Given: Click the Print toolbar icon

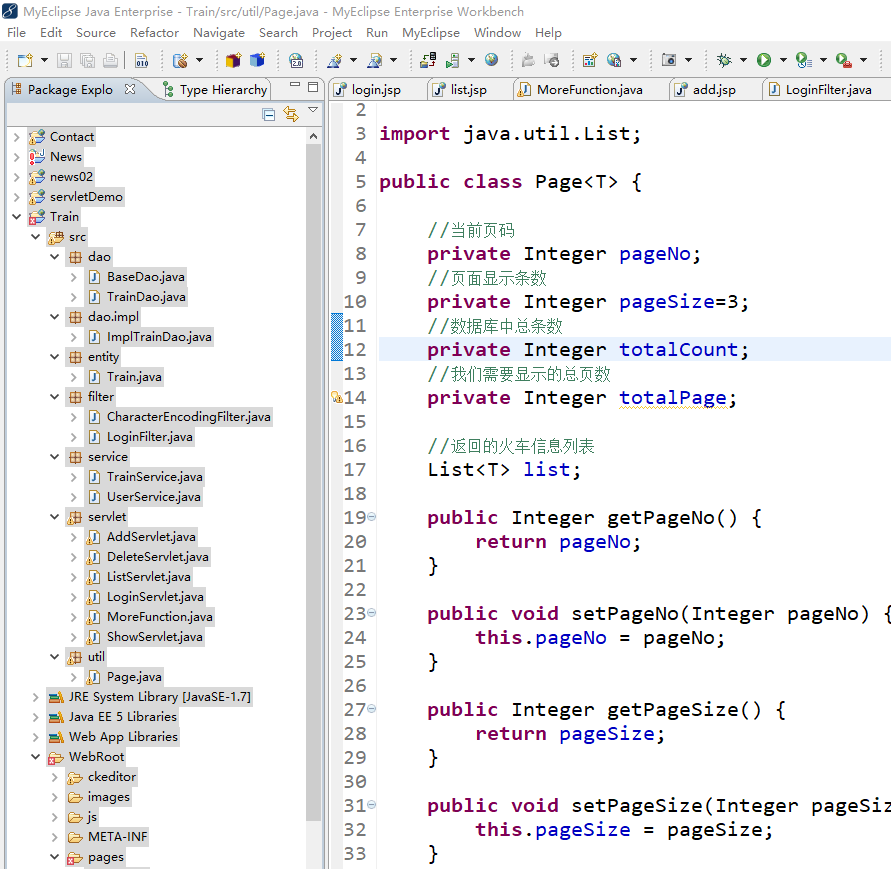Looking at the screenshot, I should [x=111, y=60].
